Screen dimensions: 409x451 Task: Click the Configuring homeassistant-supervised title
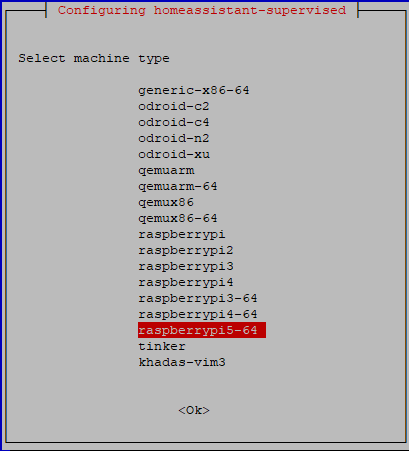202,10
